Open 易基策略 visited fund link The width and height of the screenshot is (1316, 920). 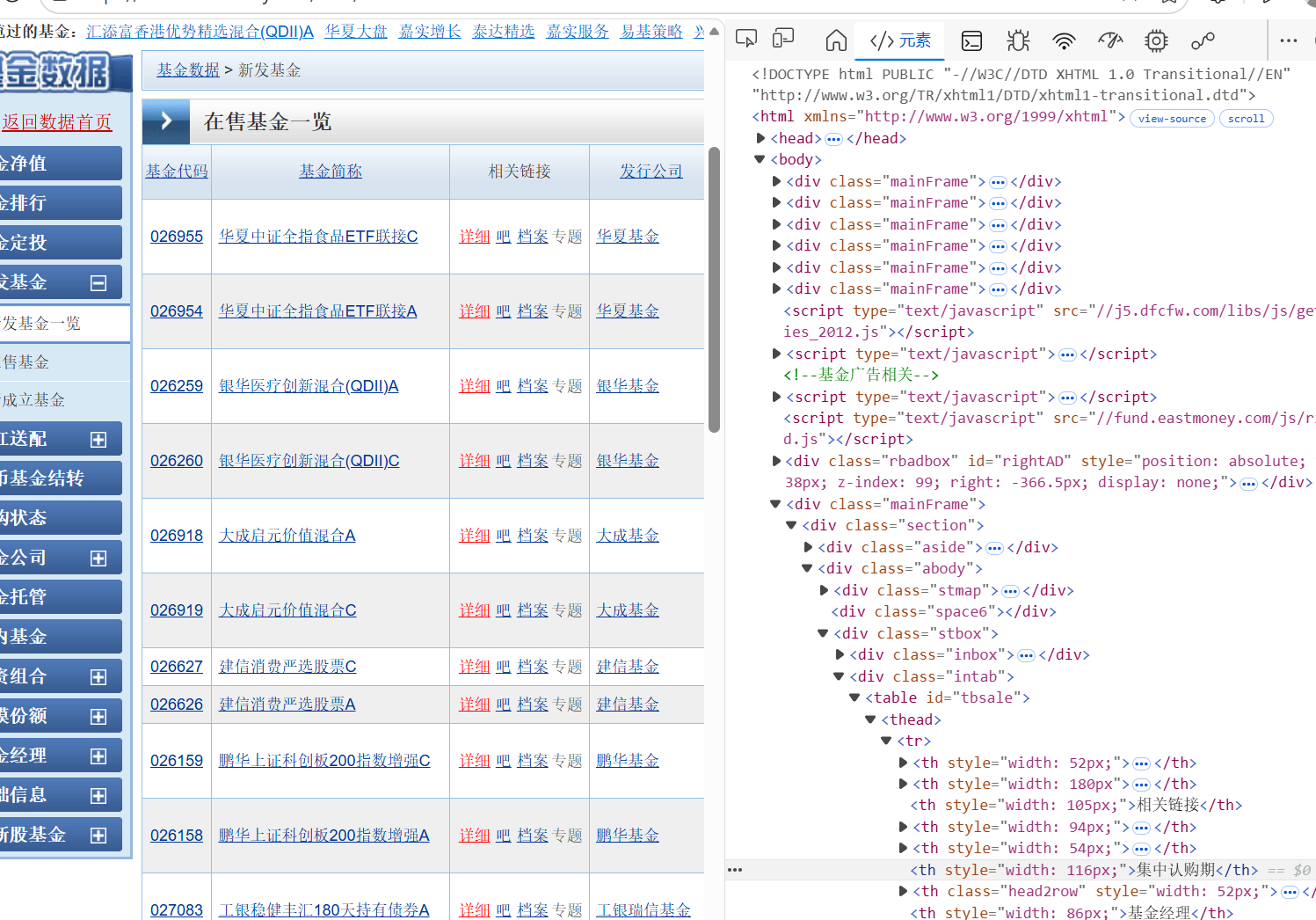pyautogui.click(x=651, y=32)
